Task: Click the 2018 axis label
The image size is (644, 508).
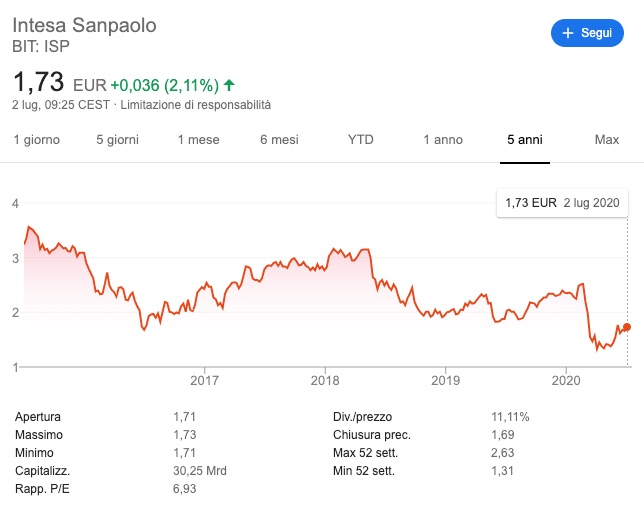Action: [325, 380]
